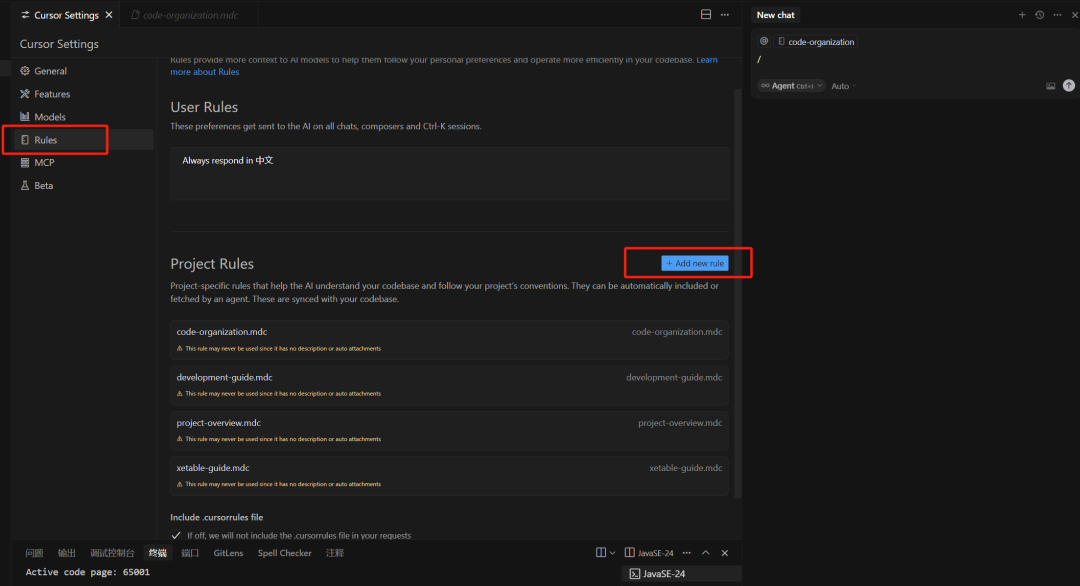Switch to the 输出 panel tab
The image size is (1080, 586).
67,553
